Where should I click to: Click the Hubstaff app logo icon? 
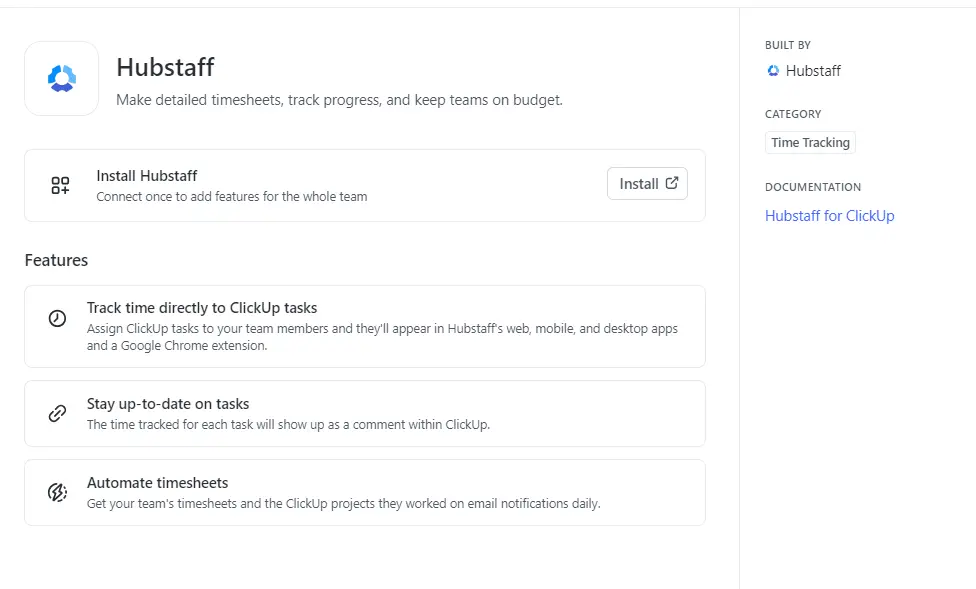61,78
